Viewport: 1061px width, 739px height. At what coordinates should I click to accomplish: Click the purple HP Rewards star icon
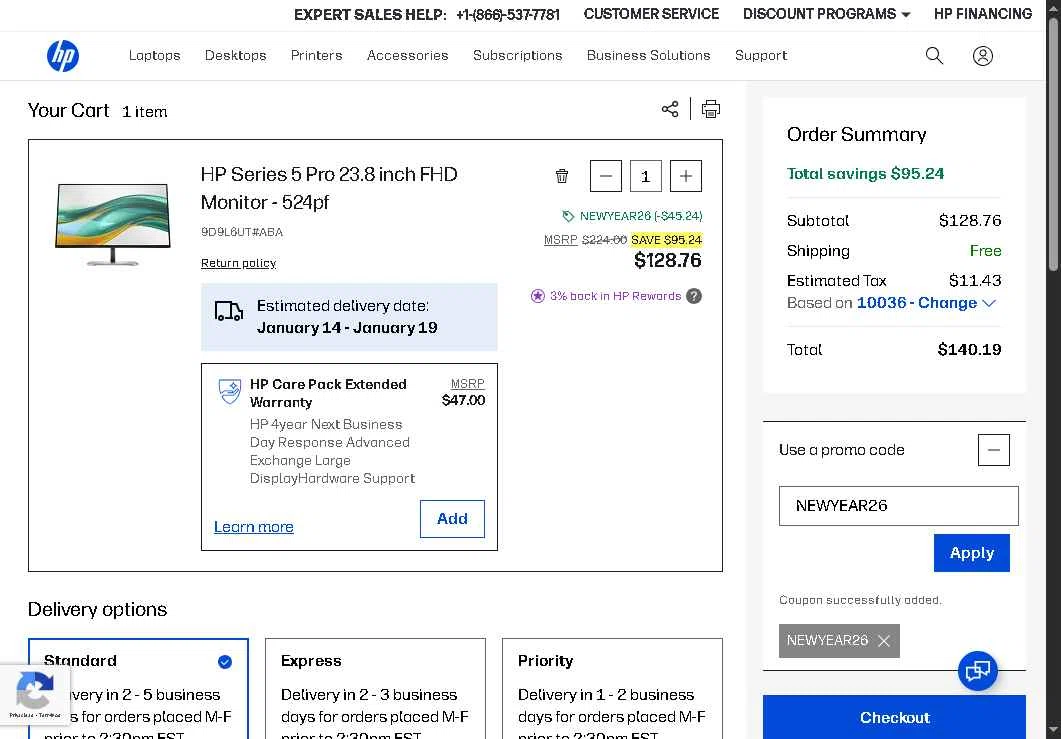point(537,296)
